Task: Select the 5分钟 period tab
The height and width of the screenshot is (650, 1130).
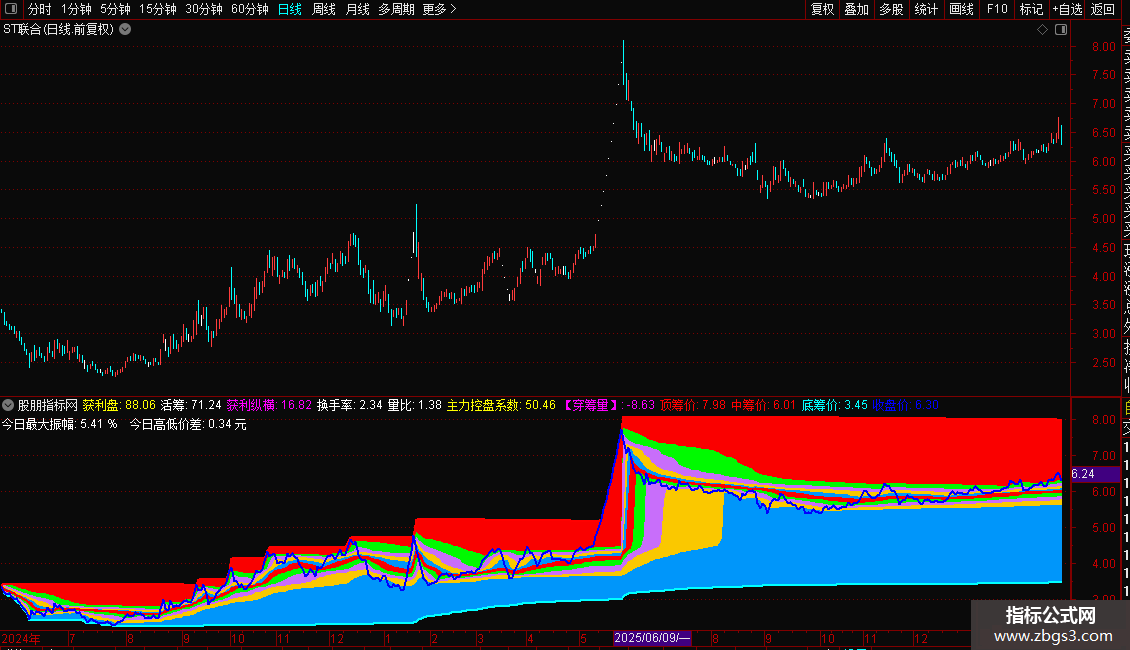Action: [115, 9]
